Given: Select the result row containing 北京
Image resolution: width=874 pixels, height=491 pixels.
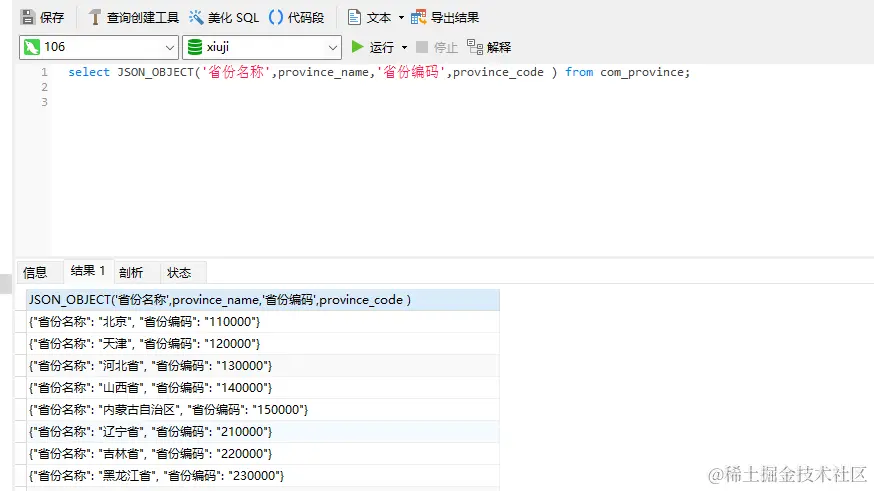Looking at the screenshot, I should tap(263, 322).
